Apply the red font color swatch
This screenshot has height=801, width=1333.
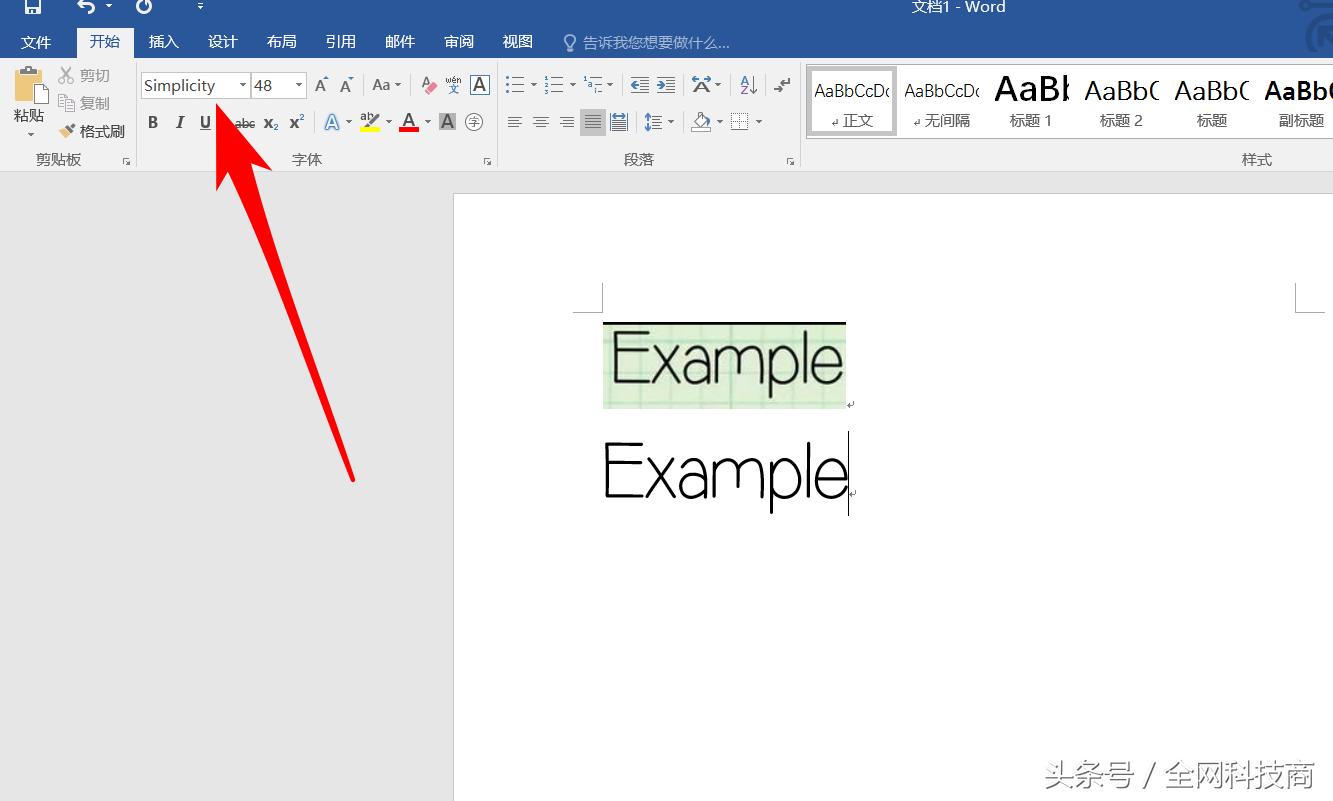coord(408,122)
